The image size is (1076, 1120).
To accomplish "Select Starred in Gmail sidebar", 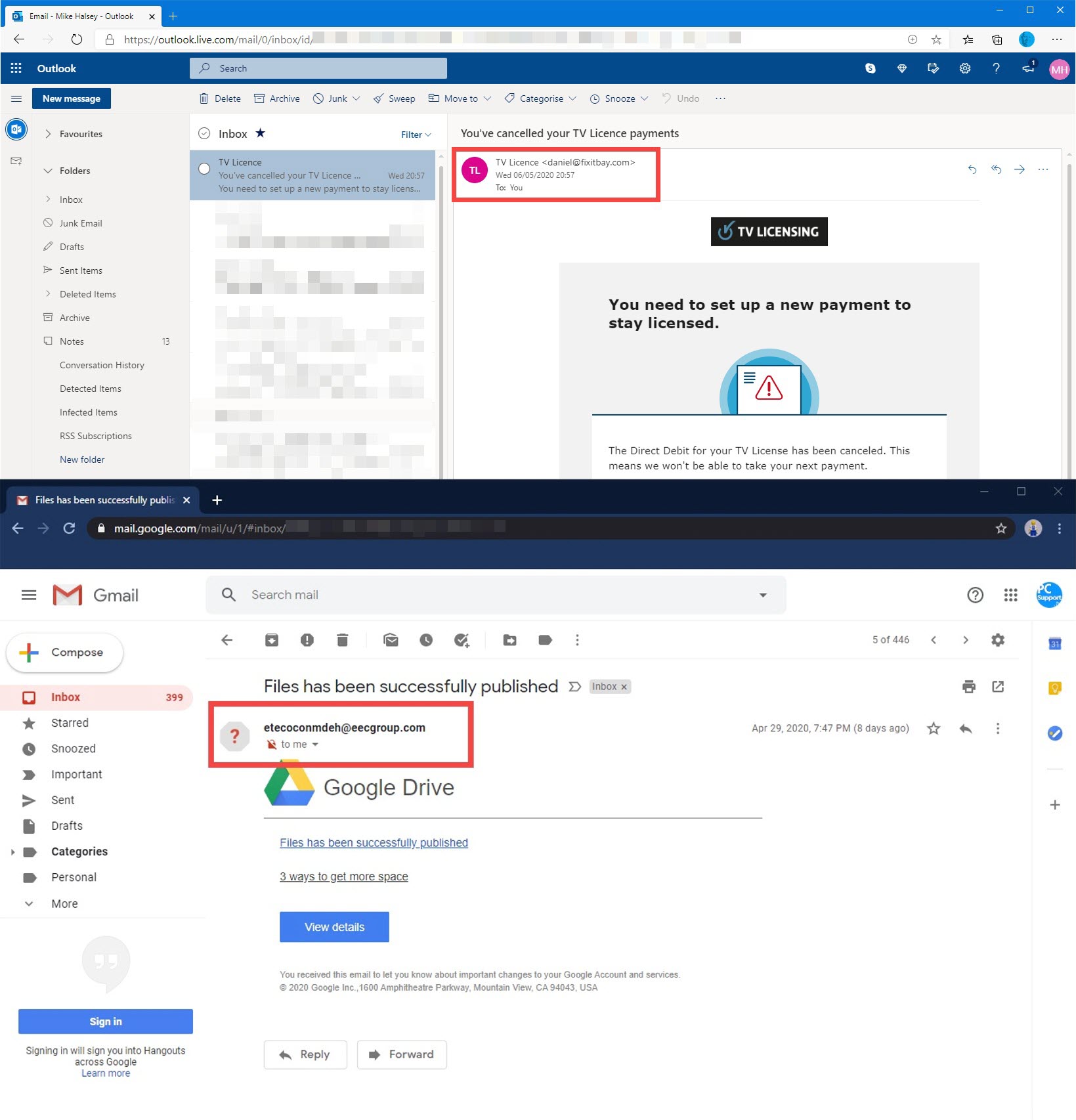I will (x=70, y=723).
